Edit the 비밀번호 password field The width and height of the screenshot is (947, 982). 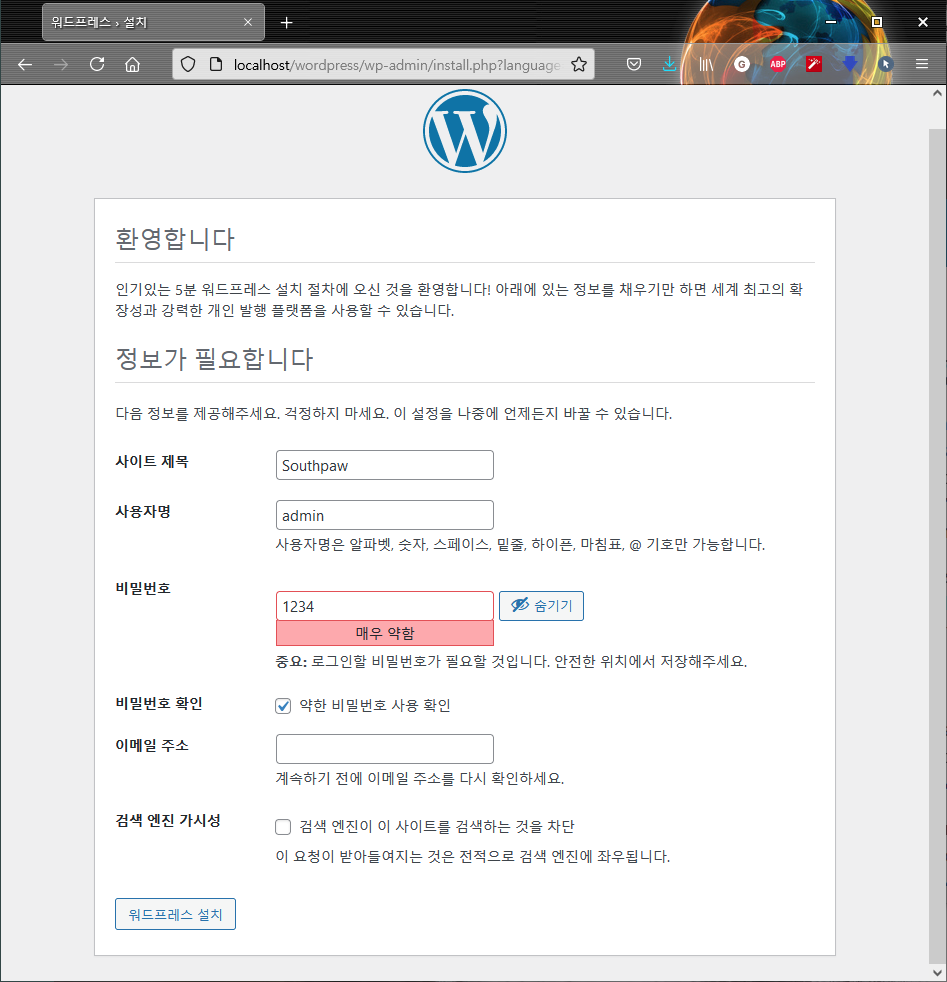[385, 606]
